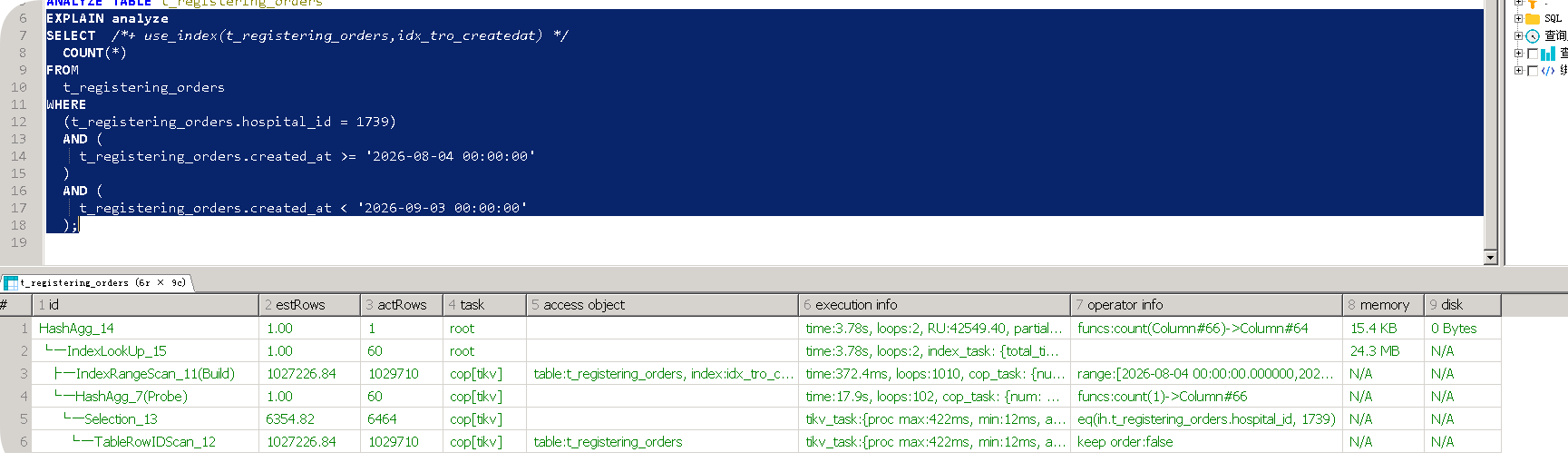Expand the SQL folder tree node
The image size is (1568, 472).
coord(1518,19)
